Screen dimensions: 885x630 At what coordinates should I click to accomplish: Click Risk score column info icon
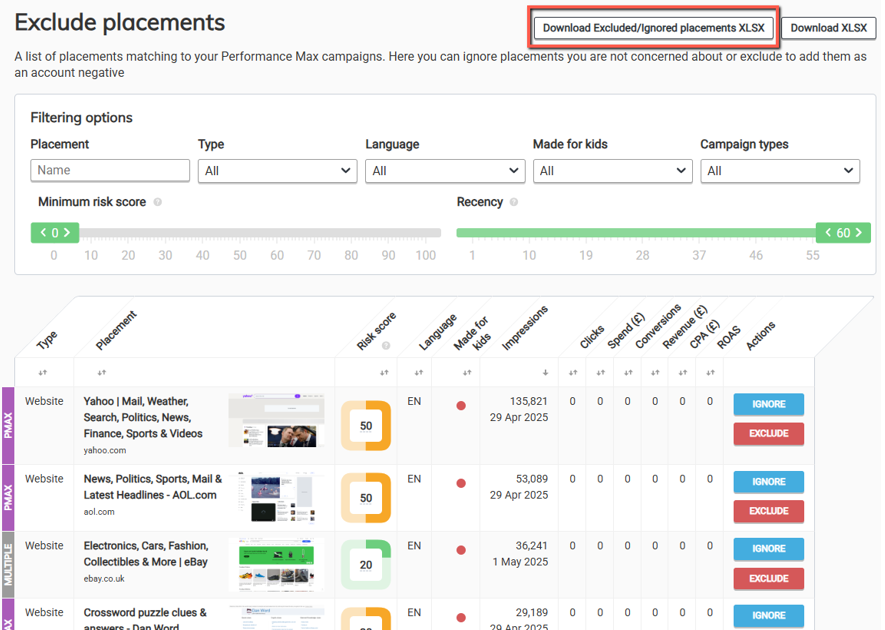click(x=386, y=346)
